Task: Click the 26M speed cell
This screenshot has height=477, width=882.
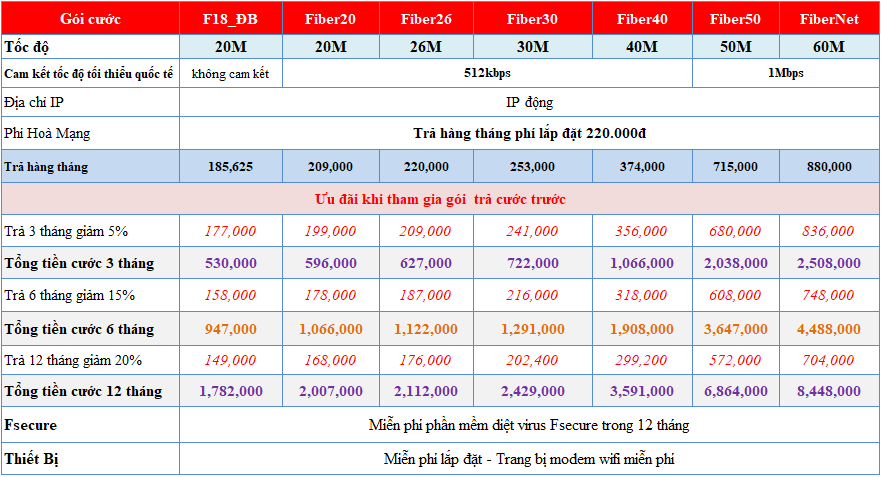Action: tap(426, 47)
